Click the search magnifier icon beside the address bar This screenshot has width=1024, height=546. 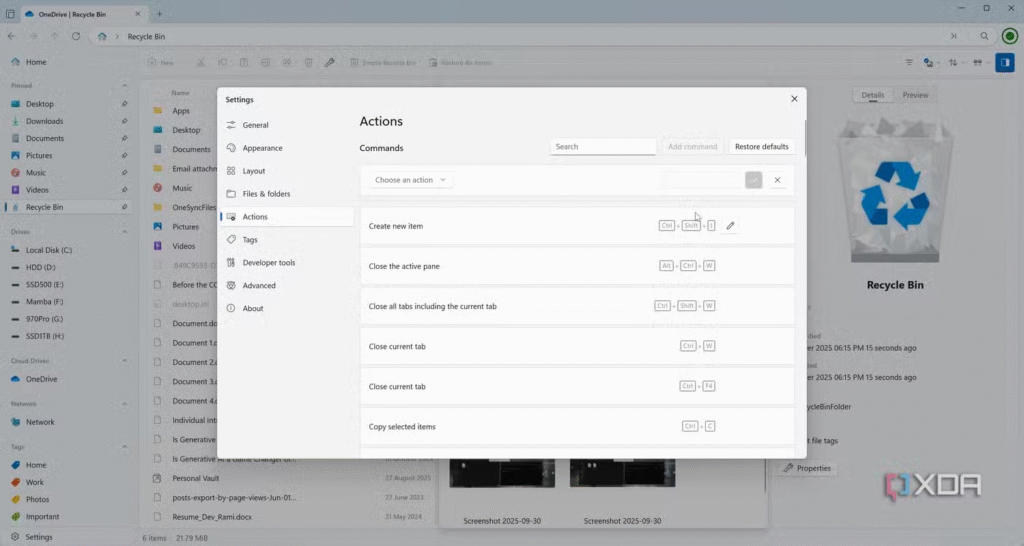click(x=984, y=36)
